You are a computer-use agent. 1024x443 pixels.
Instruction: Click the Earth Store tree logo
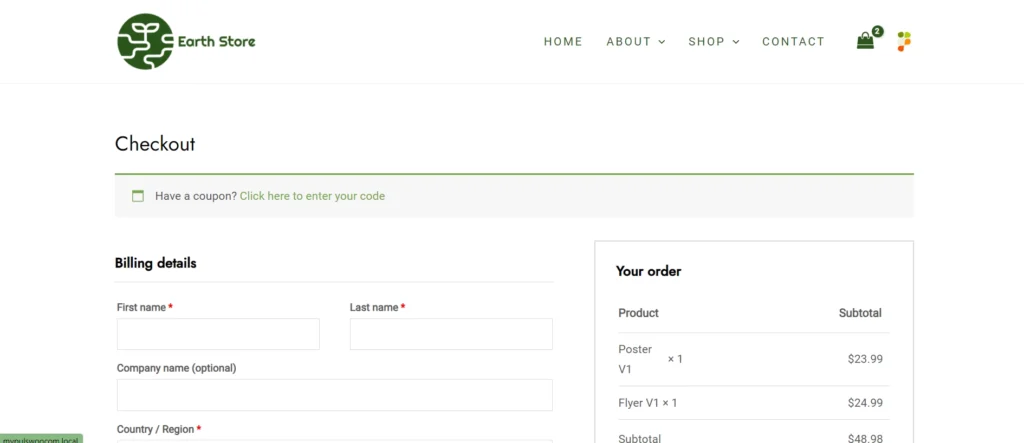click(x=145, y=41)
